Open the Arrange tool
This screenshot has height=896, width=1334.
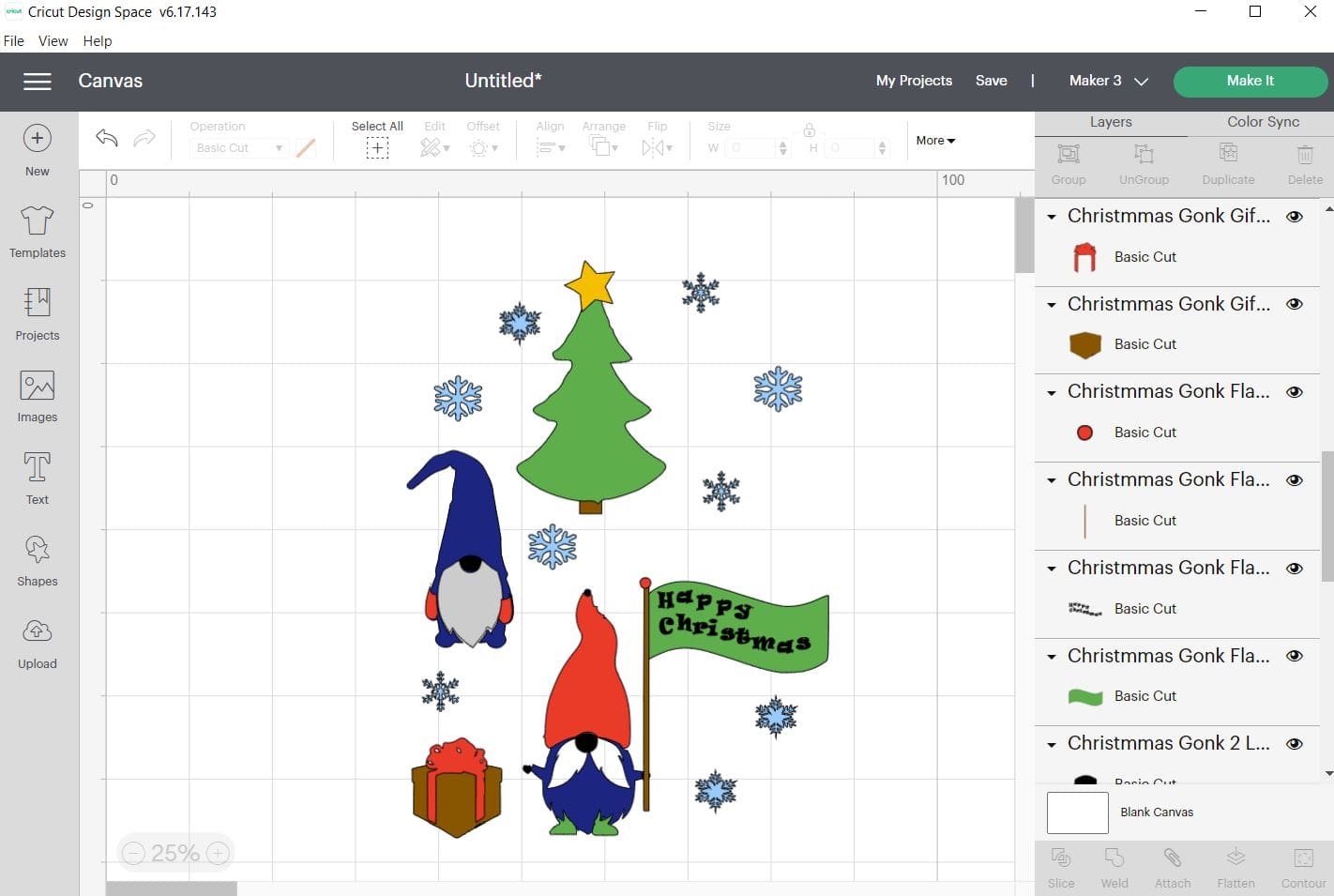(603, 140)
